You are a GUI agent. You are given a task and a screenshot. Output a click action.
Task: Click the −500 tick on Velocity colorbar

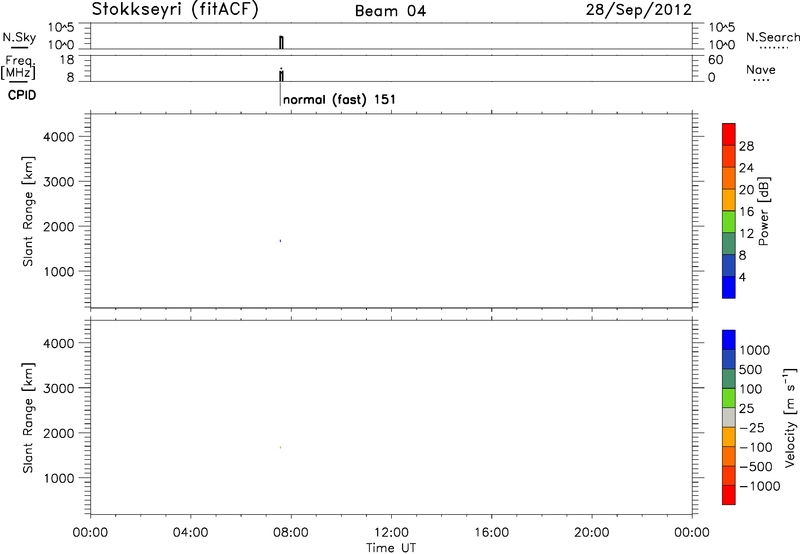(756, 466)
